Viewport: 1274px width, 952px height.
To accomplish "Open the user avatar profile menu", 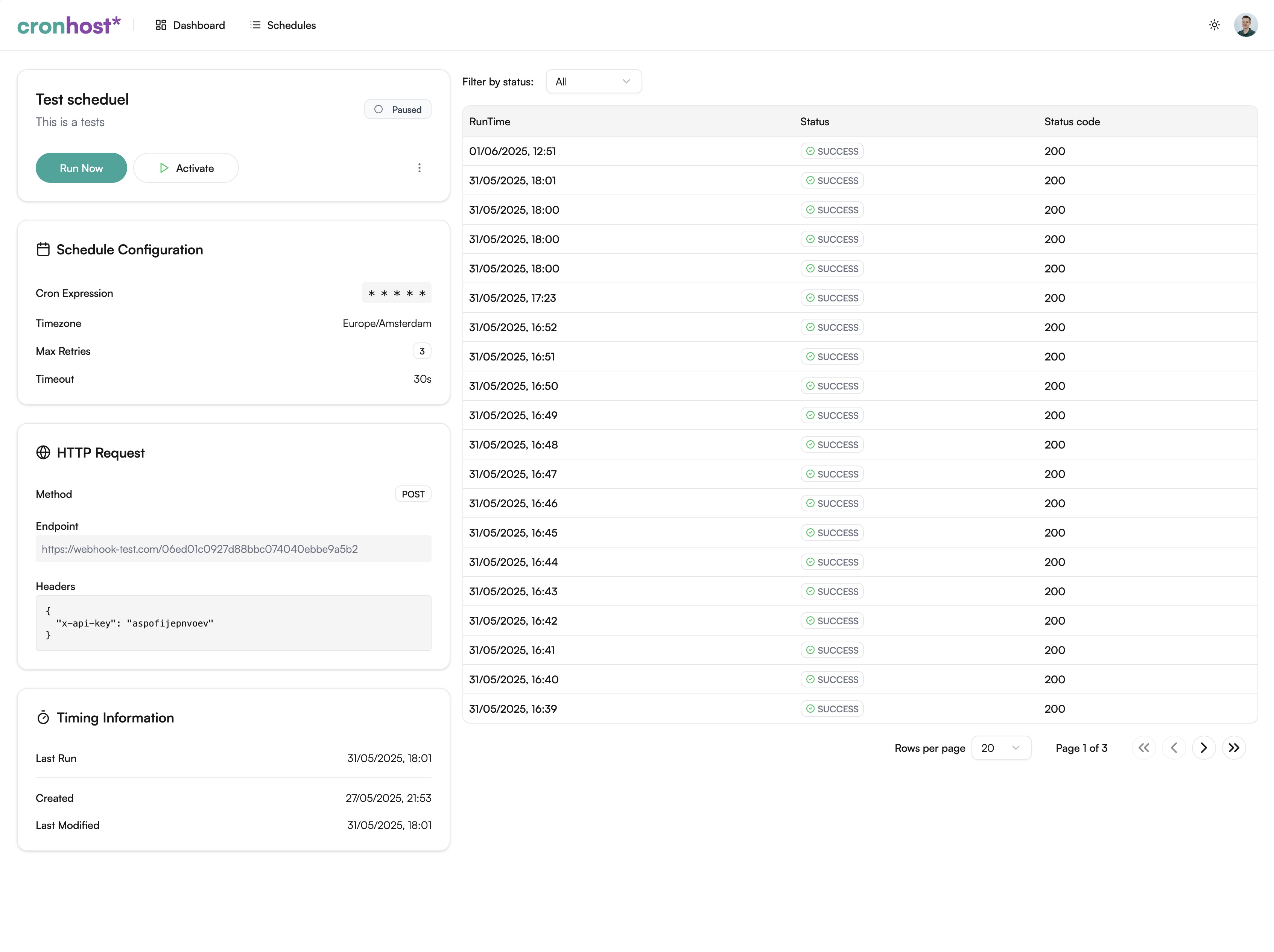I will (1245, 25).
